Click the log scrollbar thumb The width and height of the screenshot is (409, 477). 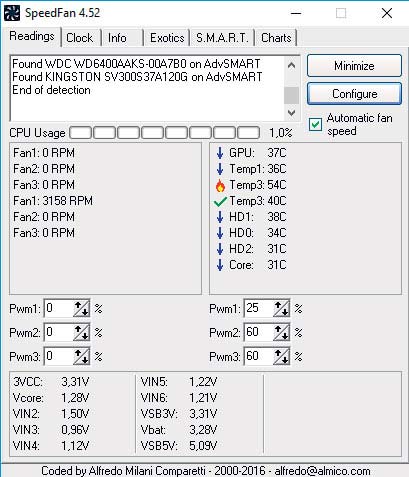point(291,96)
